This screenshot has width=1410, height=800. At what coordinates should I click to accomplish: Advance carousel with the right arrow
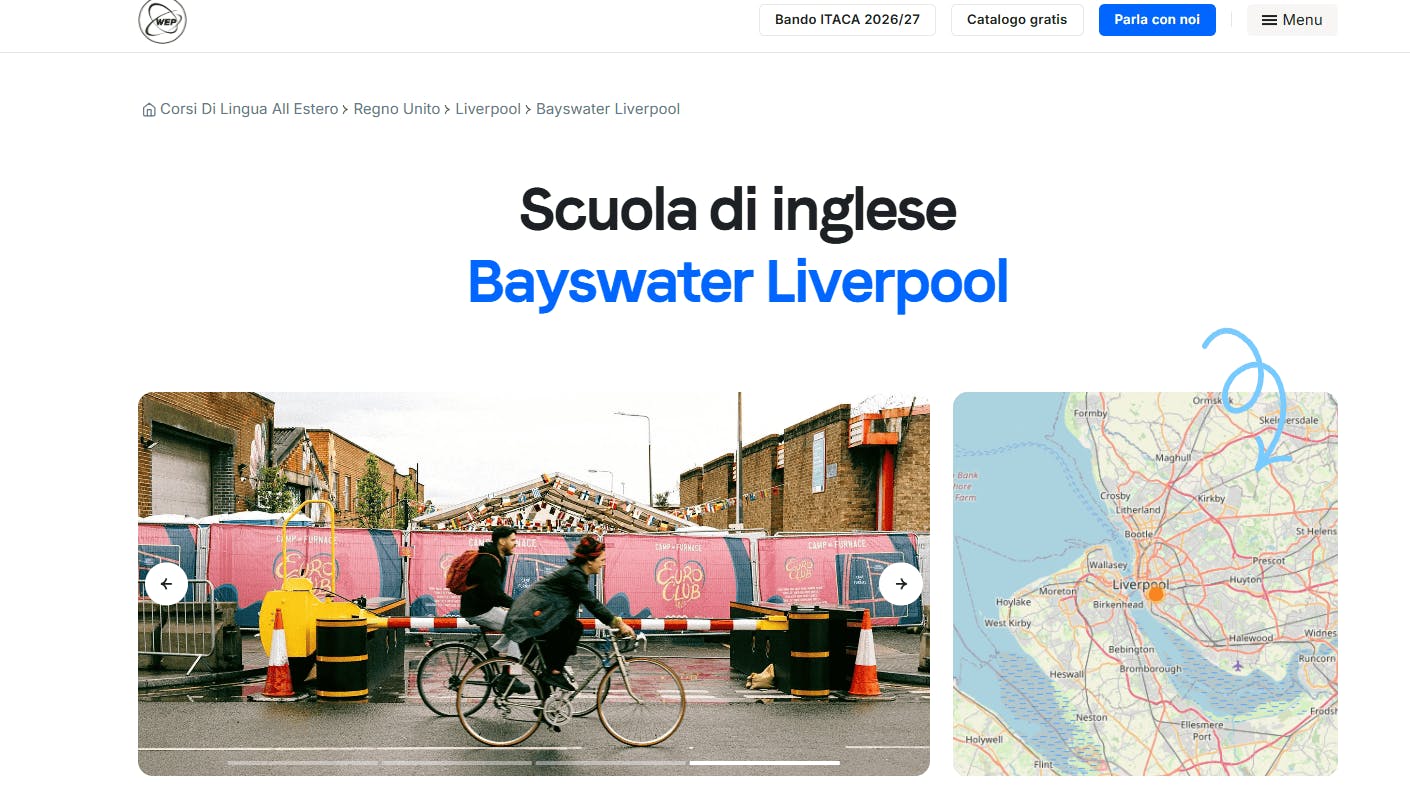click(901, 584)
